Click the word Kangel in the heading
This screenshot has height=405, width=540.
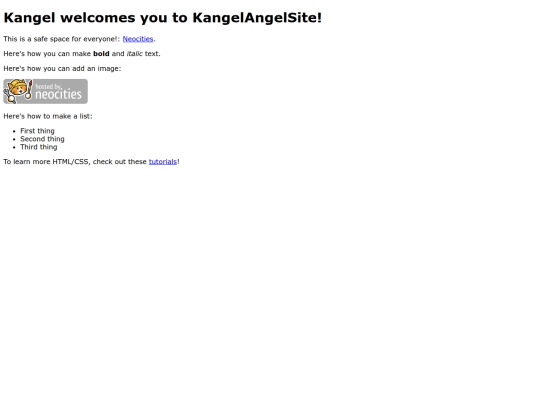point(29,18)
